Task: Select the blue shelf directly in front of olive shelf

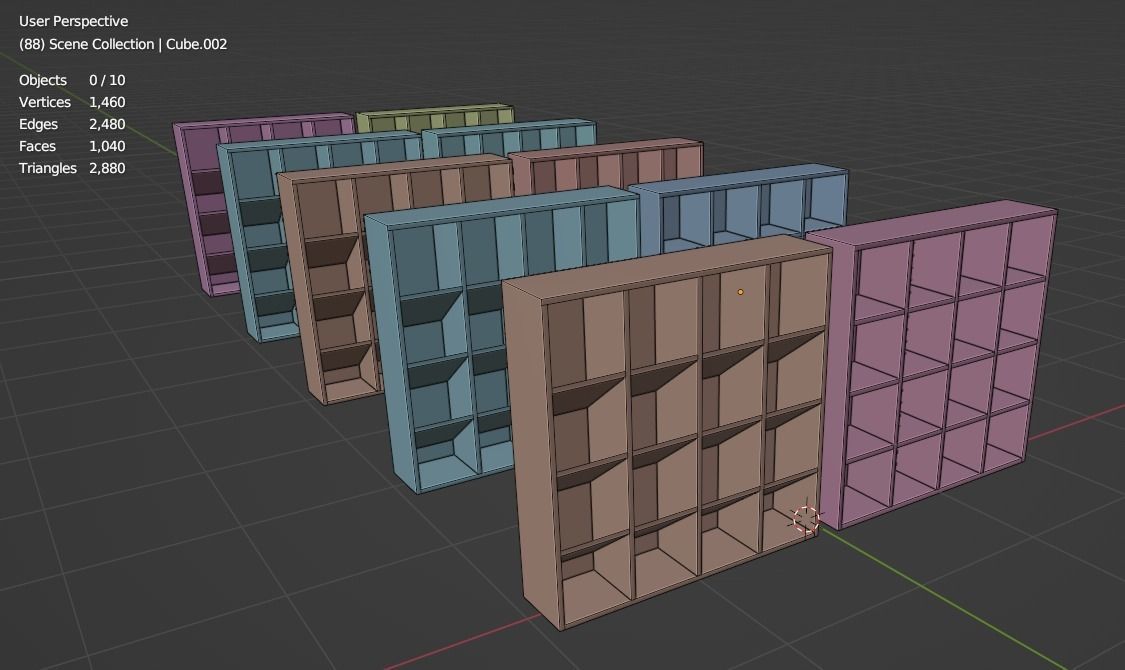Action: 509,136
